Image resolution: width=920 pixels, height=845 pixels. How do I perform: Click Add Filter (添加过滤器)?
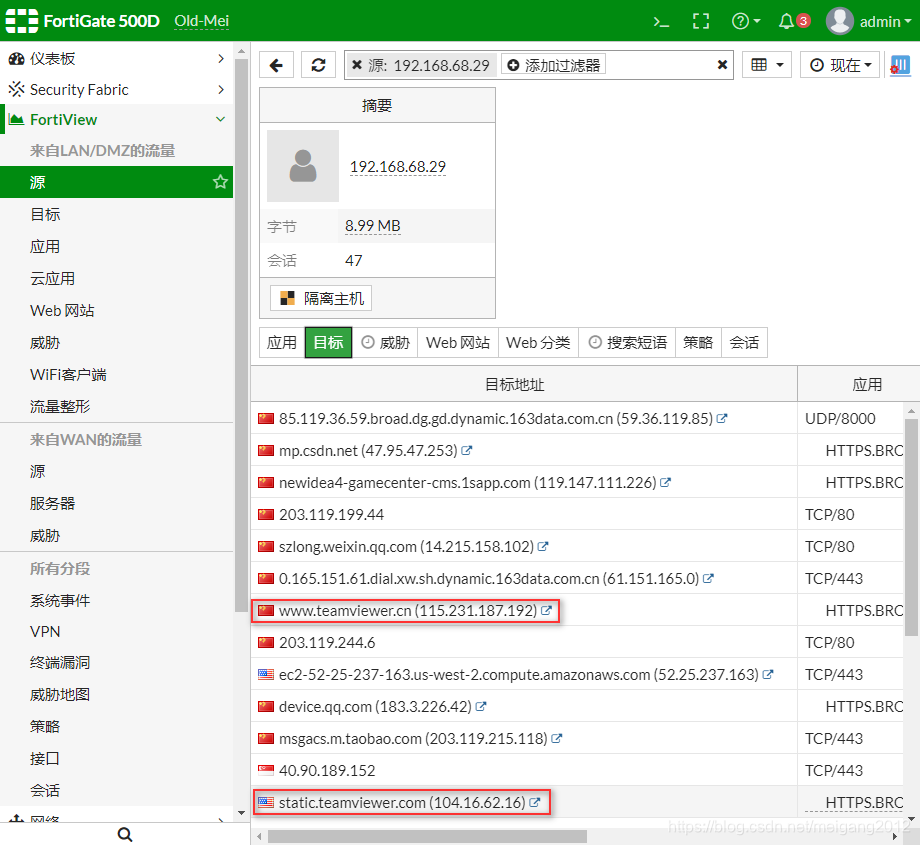[x=553, y=65]
